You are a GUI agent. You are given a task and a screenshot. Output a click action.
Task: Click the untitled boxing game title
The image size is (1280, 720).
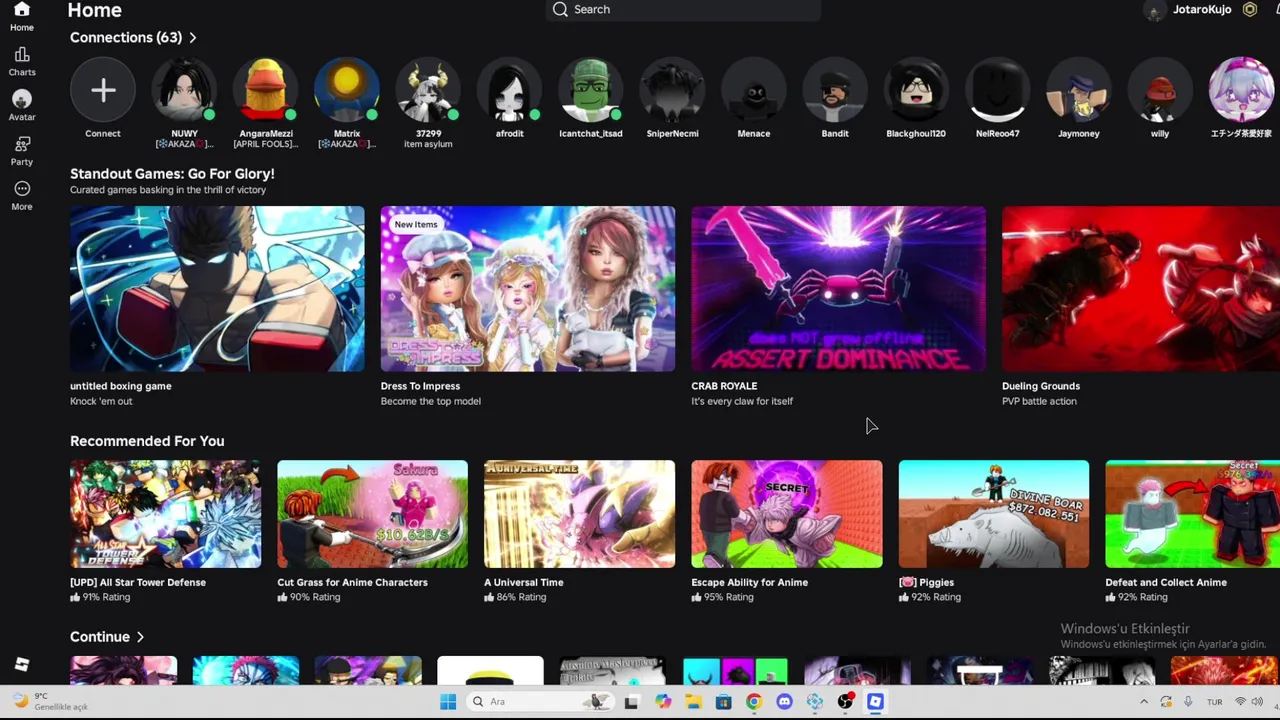(x=121, y=386)
